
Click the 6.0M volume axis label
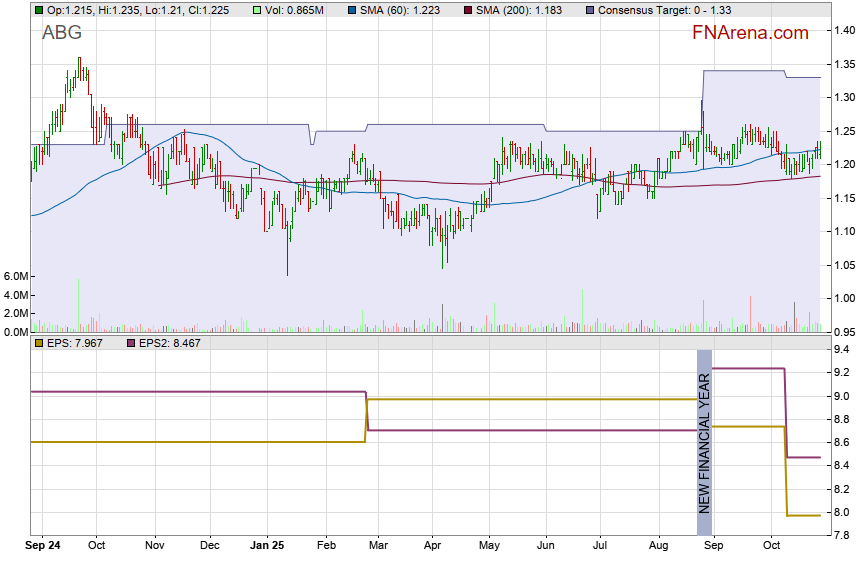[x=14, y=276]
